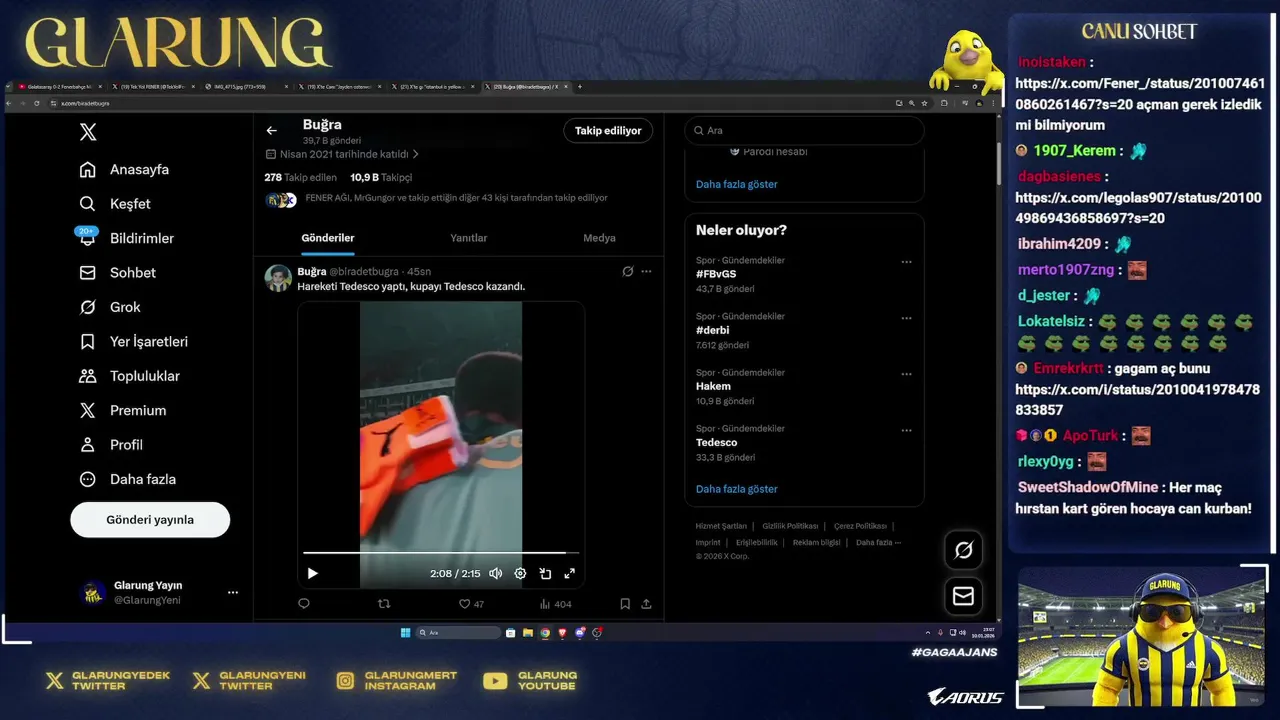The height and width of the screenshot is (720, 1280).
Task: Open a new browser tab
Action: tap(580, 87)
